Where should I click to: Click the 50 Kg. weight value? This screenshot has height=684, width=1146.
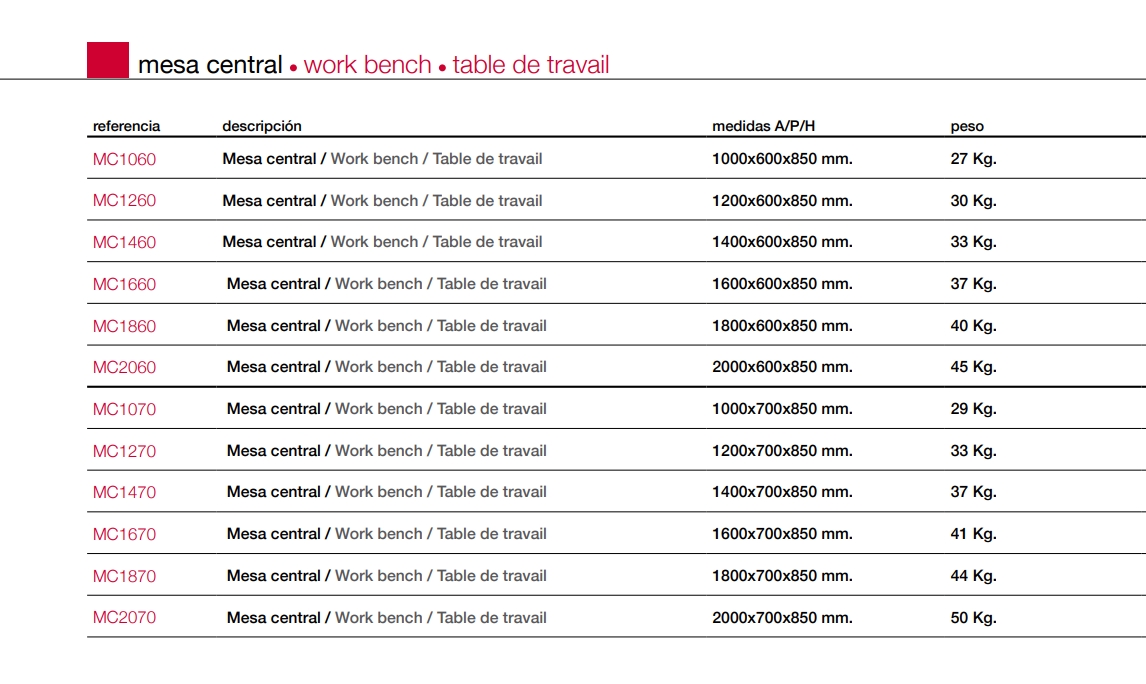pyautogui.click(x=973, y=618)
